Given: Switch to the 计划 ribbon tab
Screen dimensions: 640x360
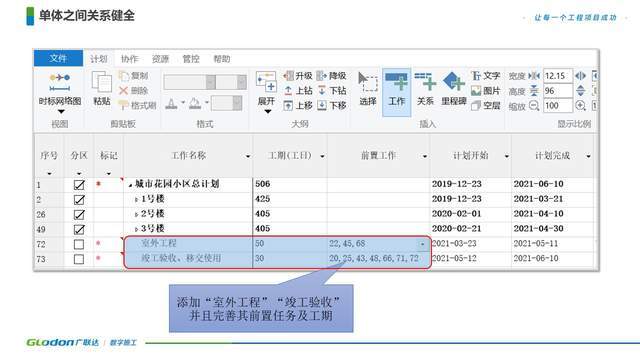Looking at the screenshot, I should 99,59.
